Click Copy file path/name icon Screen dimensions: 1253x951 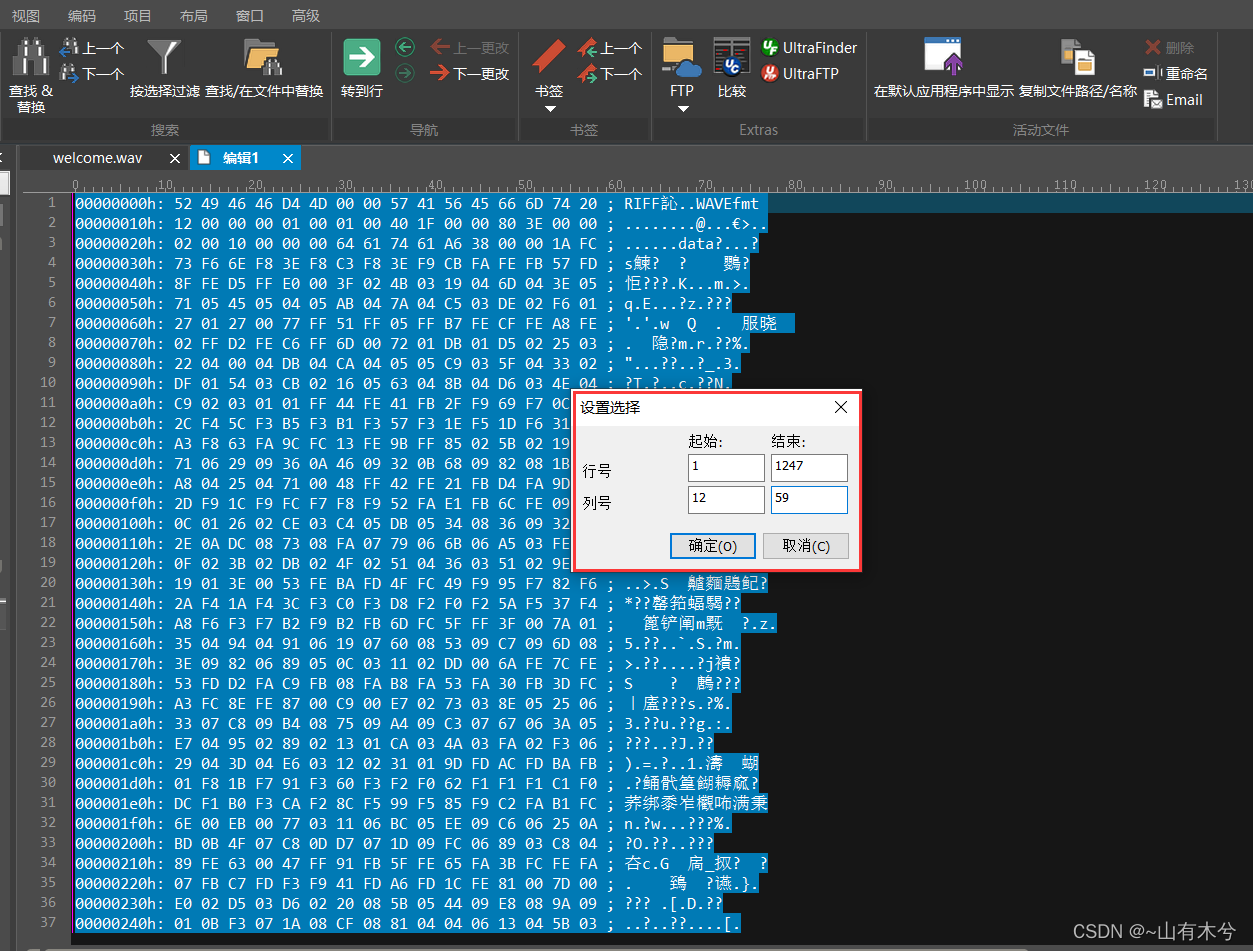[x=1078, y=57]
